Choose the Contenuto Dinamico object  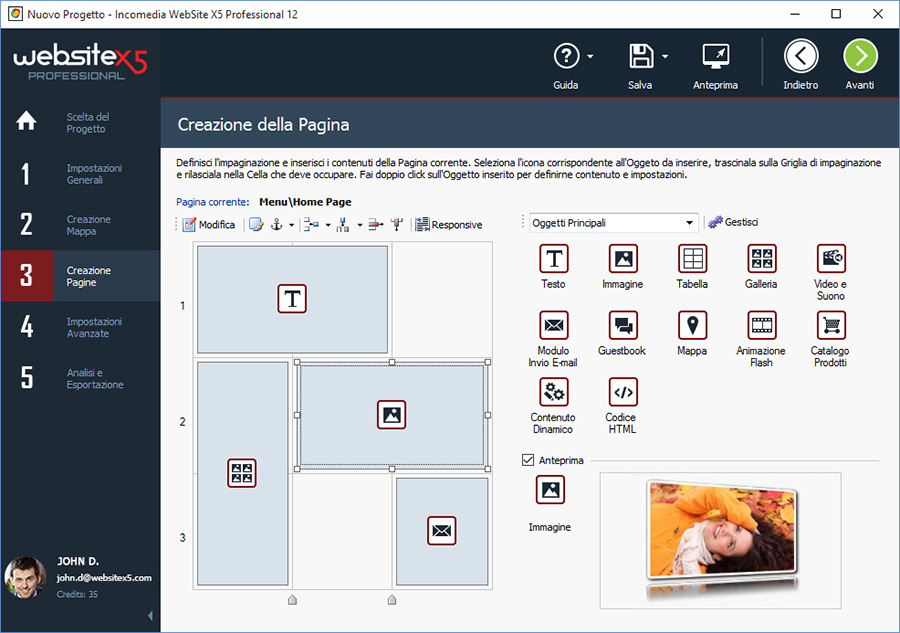(553, 392)
